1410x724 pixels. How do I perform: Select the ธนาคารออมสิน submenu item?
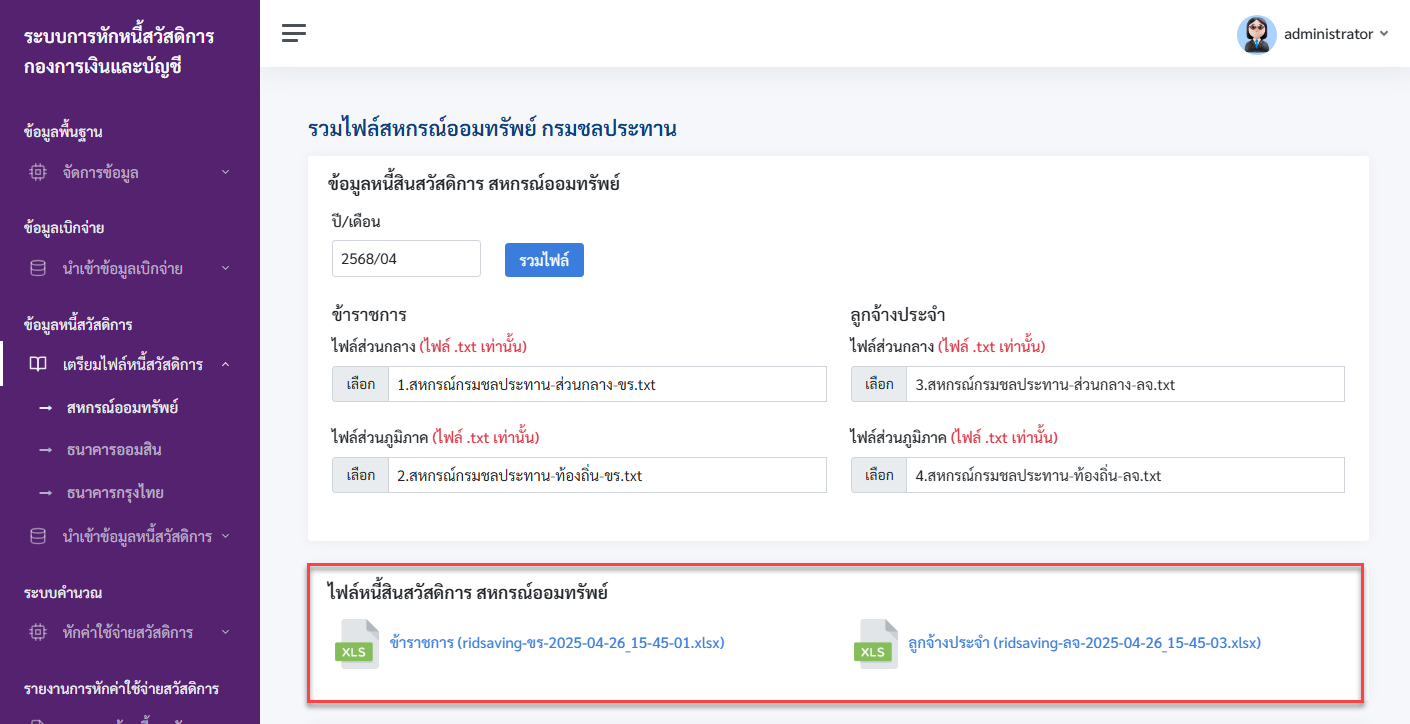pos(114,450)
